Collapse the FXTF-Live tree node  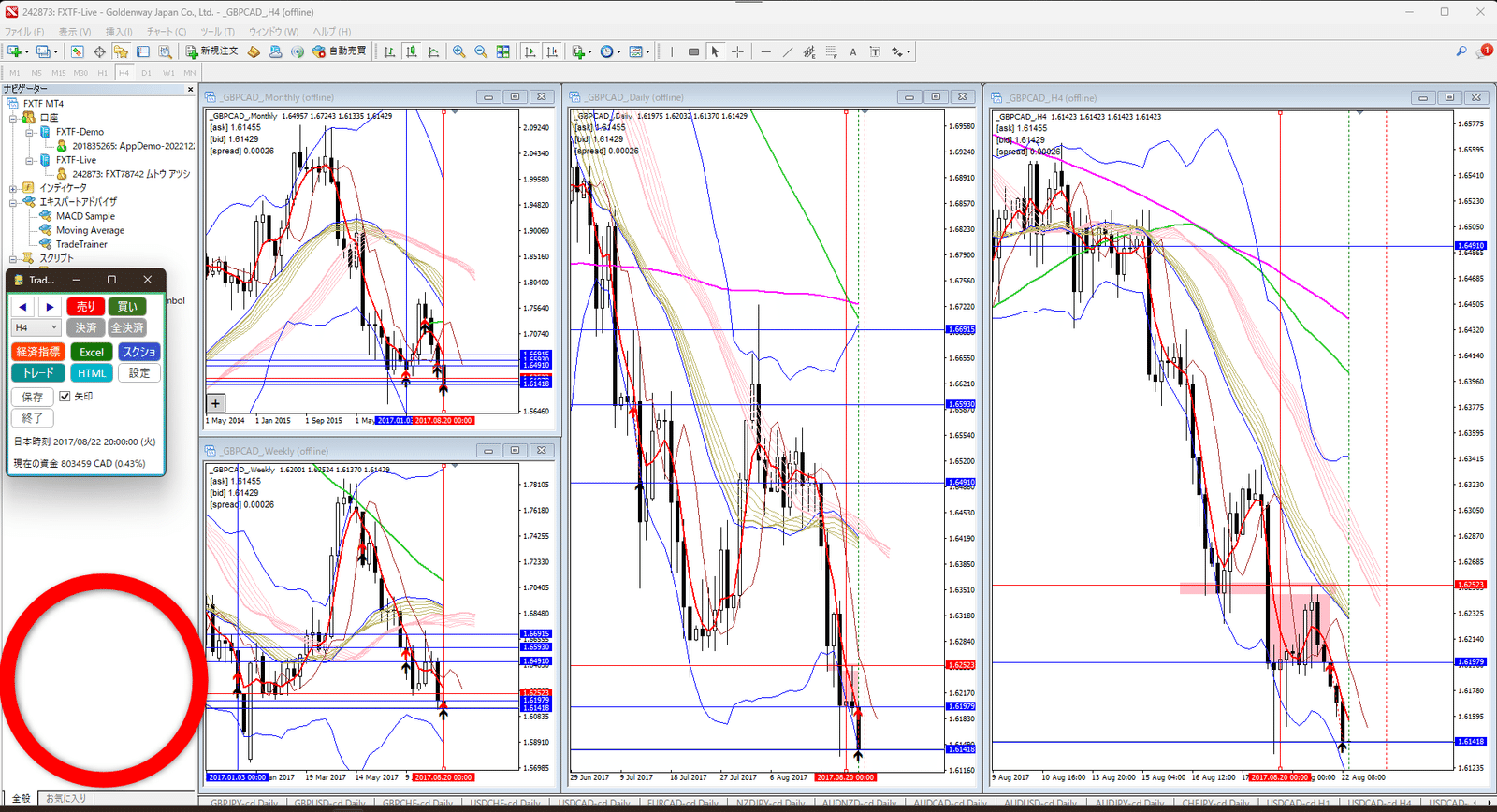click(x=29, y=160)
